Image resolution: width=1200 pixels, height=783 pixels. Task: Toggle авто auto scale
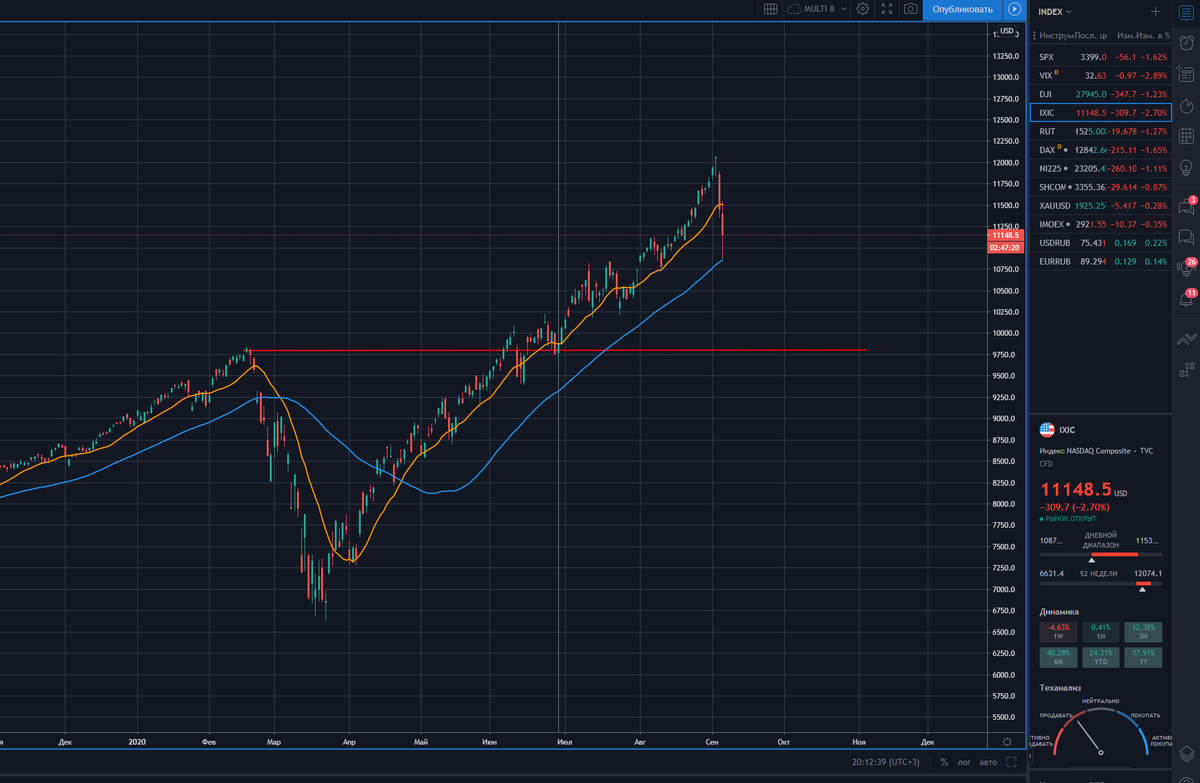pyautogui.click(x=988, y=762)
